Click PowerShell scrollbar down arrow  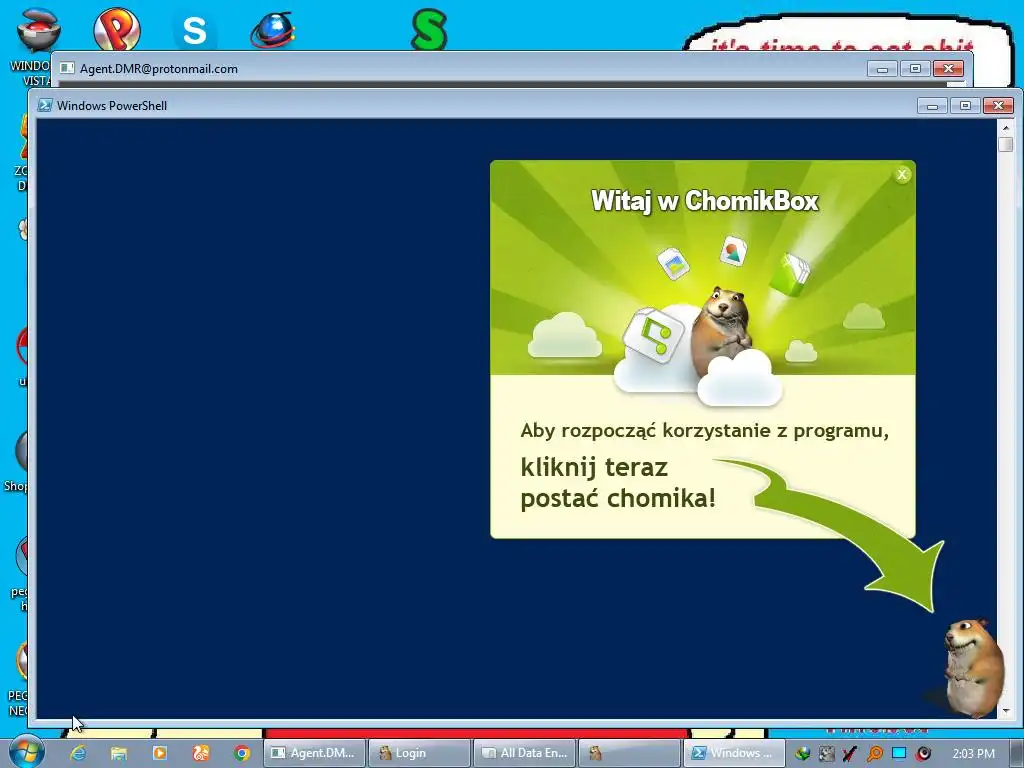(x=1006, y=711)
